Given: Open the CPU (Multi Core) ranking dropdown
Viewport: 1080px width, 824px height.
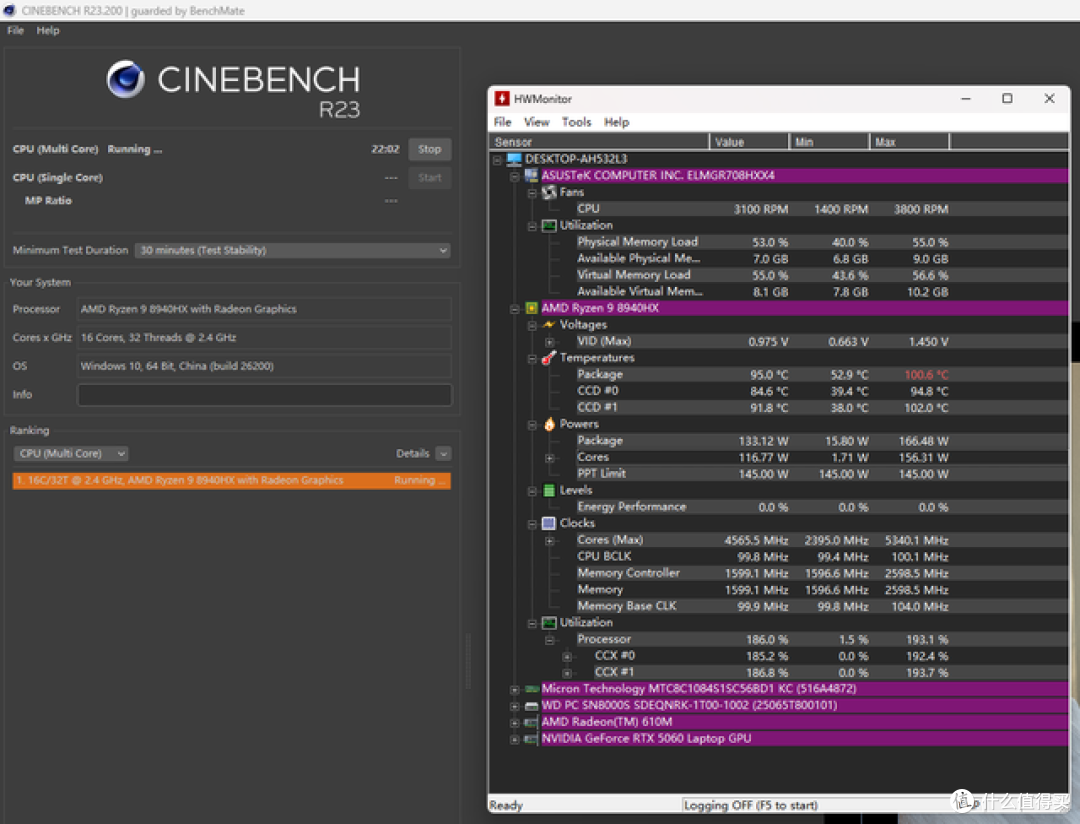Looking at the screenshot, I should click(x=70, y=453).
